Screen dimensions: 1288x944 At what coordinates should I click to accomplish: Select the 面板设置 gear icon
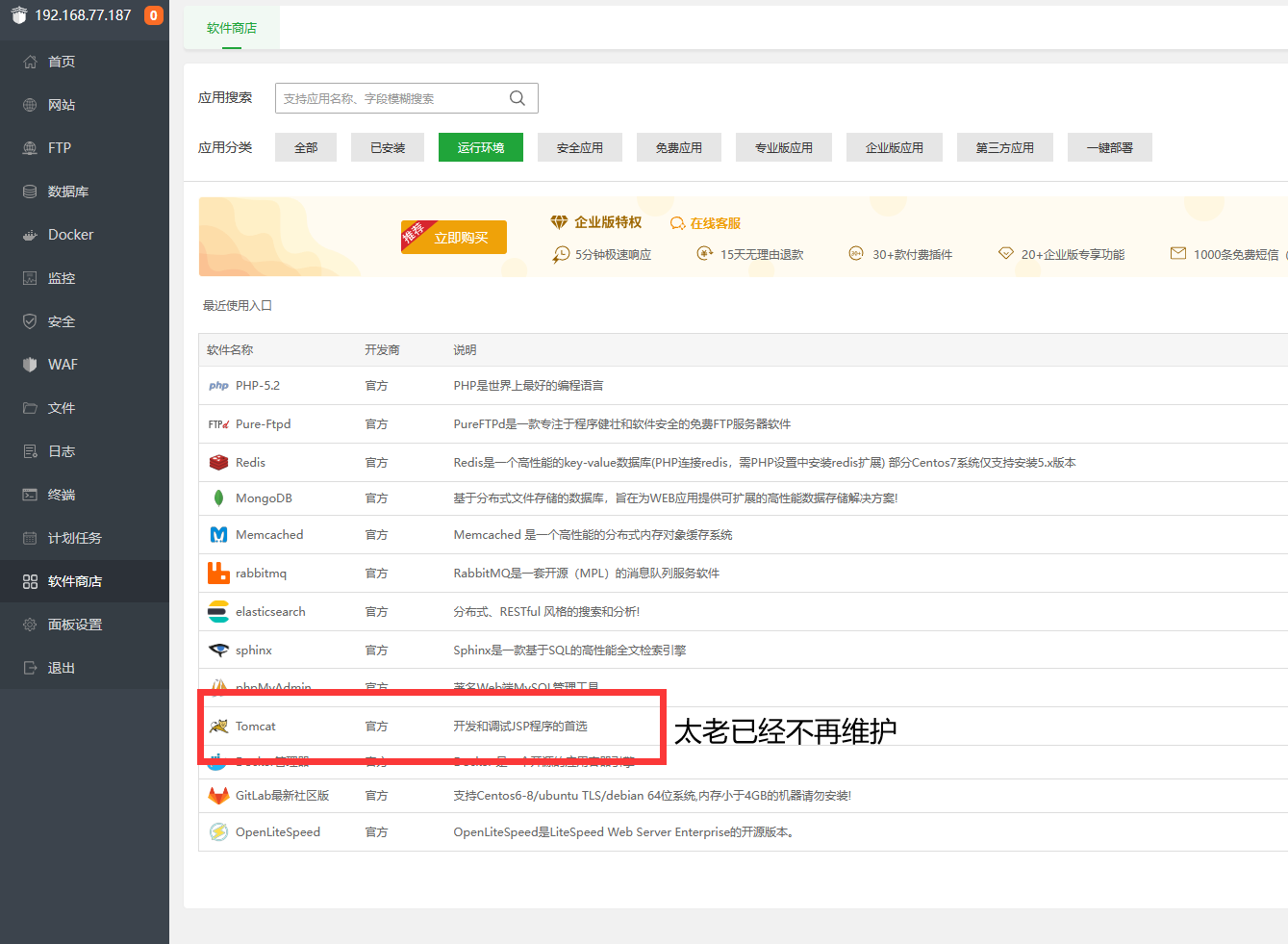tap(30, 625)
